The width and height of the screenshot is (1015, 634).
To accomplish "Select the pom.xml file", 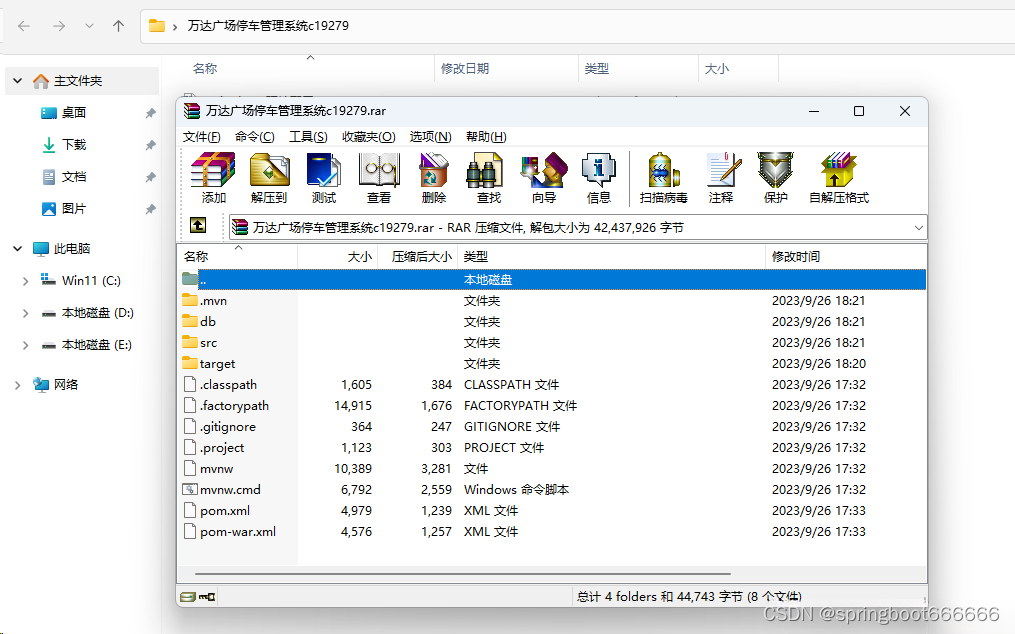I will click(552, 510).
